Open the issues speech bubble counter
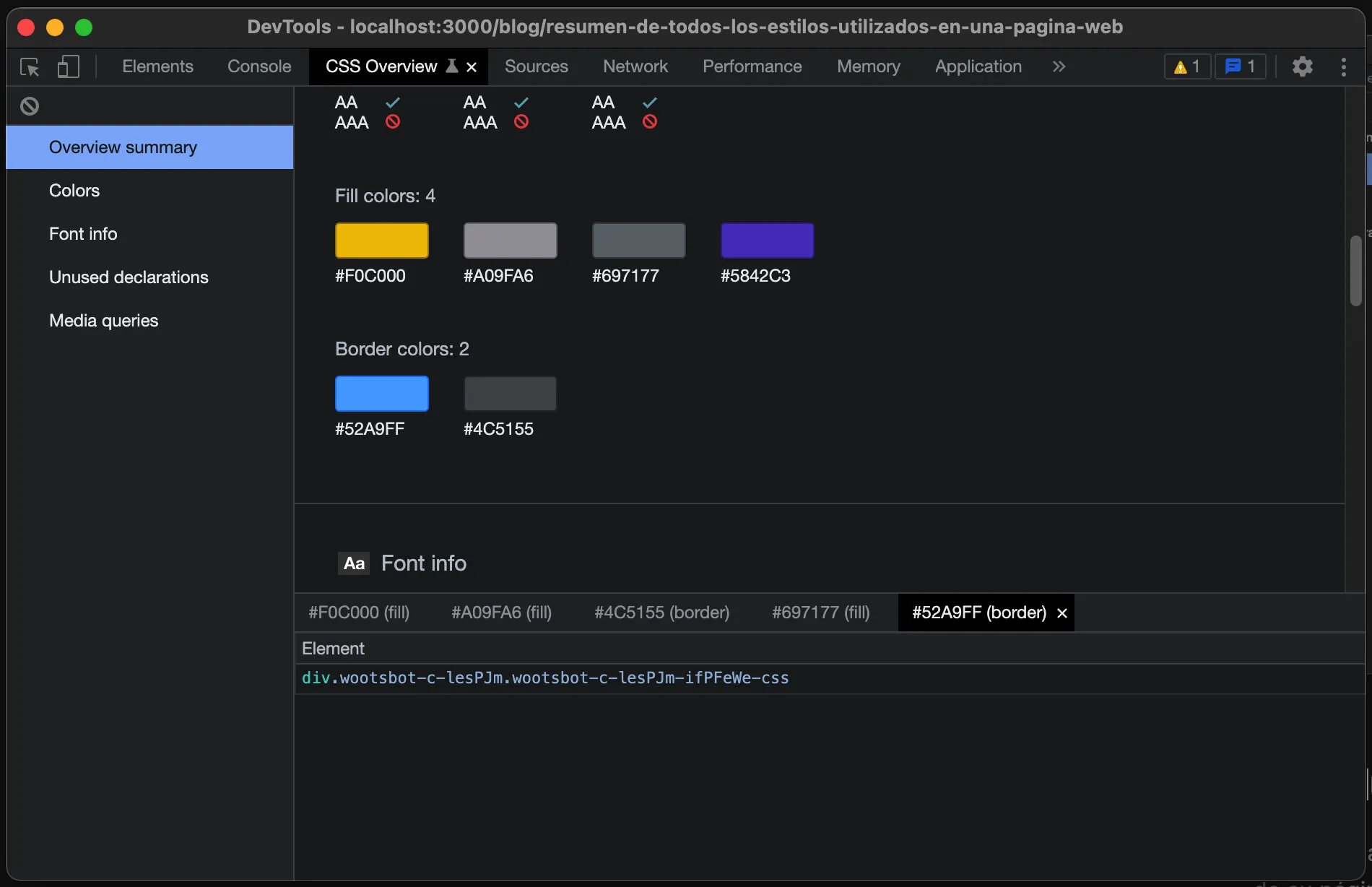 pyautogui.click(x=1240, y=66)
